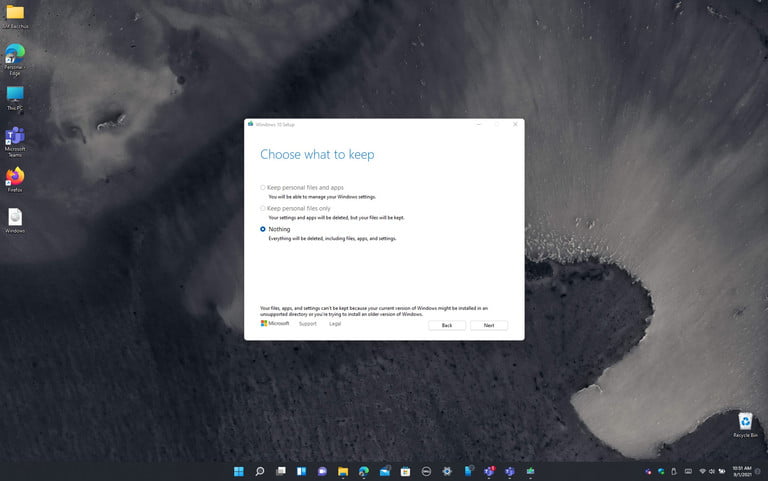Select the Windows file on desktop
768x481 pixels.
(x=15, y=221)
